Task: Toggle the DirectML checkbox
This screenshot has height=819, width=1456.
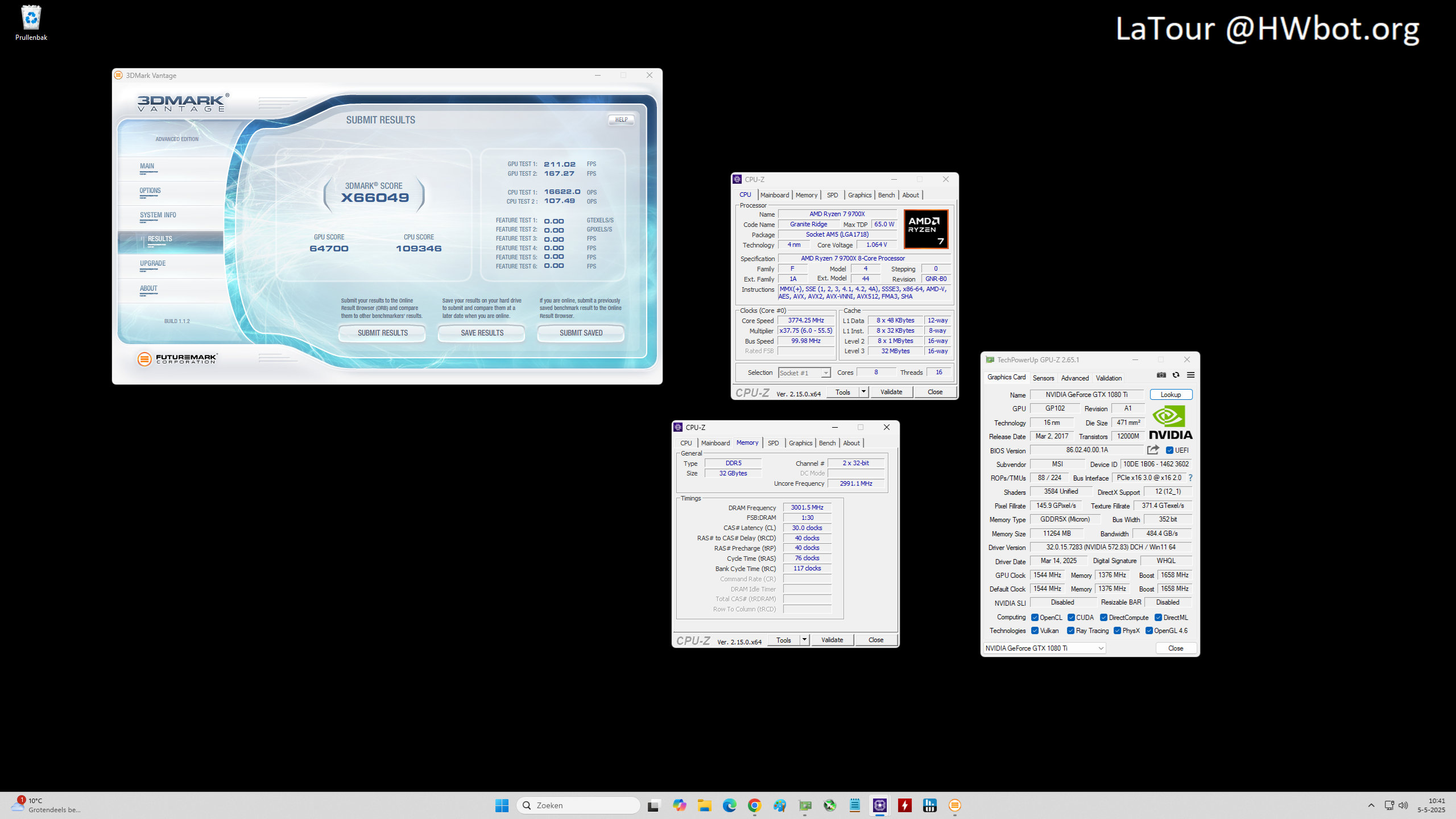Action: click(x=1158, y=618)
